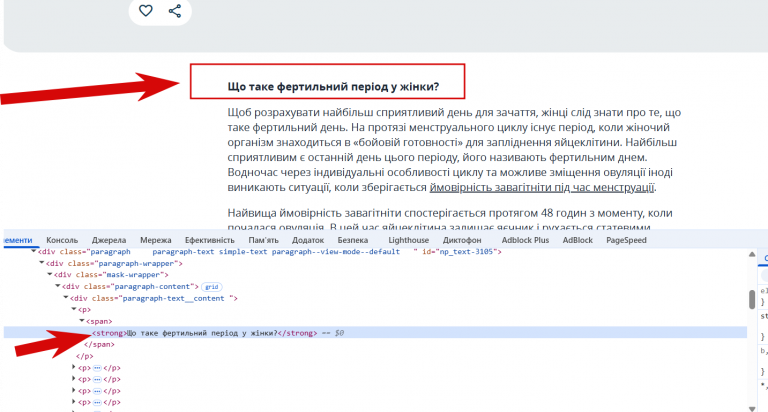Open the Lighthouse tab
The height and width of the screenshot is (412, 768).
point(408,240)
